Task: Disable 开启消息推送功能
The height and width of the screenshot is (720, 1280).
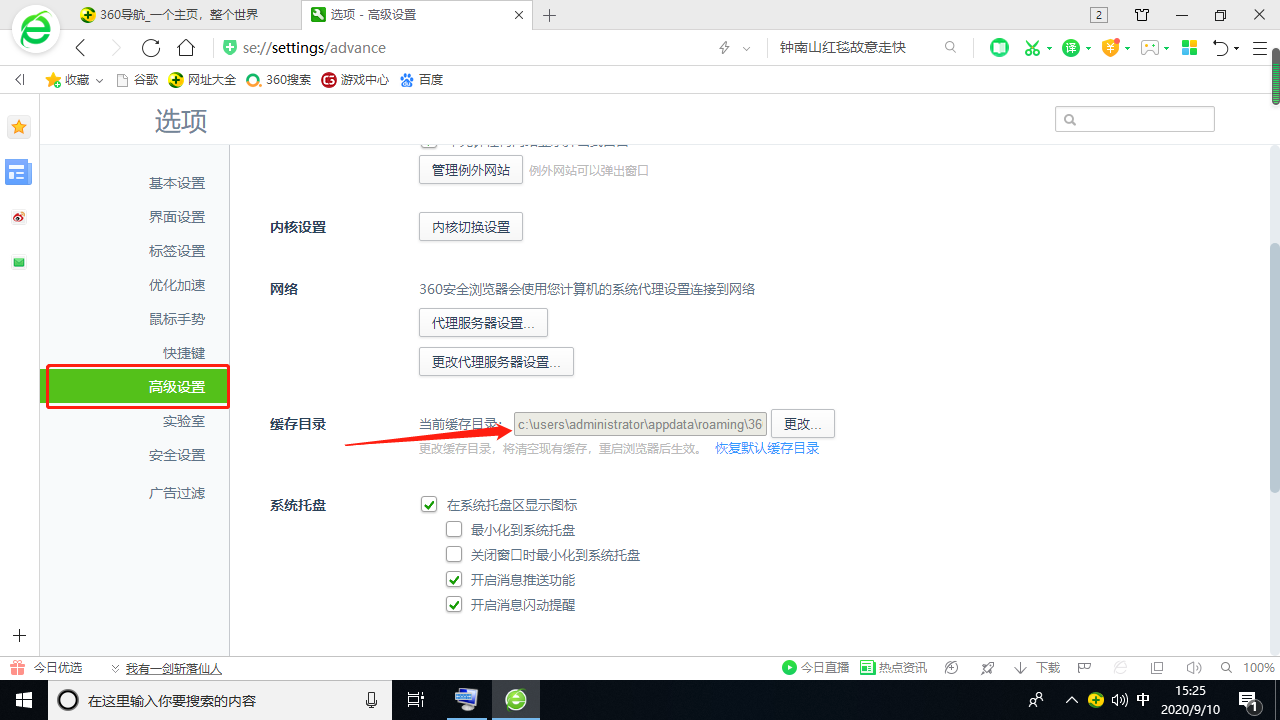Action: click(x=454, y=579)
